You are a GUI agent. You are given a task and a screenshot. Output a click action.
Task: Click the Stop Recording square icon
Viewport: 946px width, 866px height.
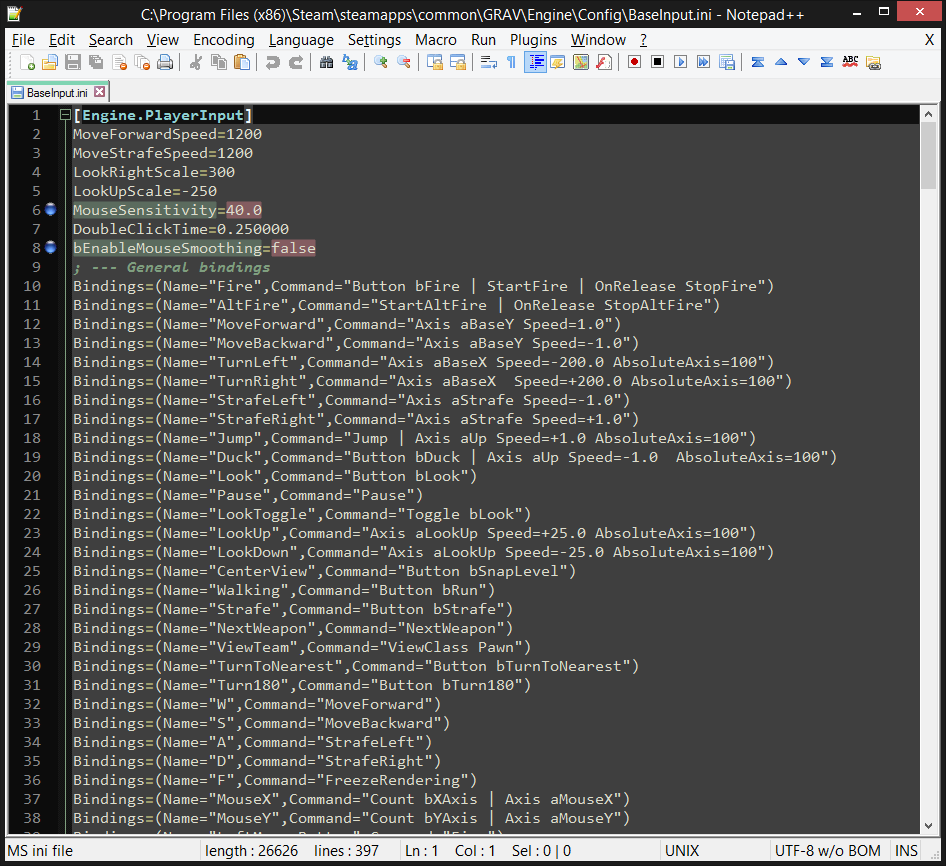(658, 62)
